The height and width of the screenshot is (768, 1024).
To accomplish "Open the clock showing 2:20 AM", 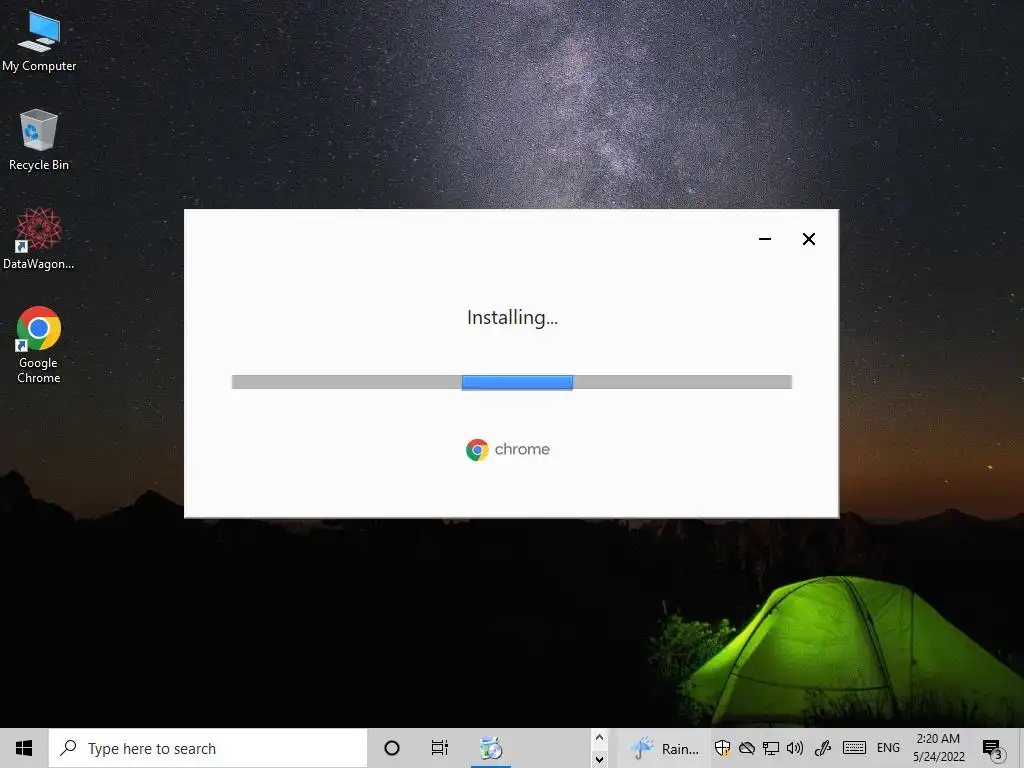I will coord(938,748).
